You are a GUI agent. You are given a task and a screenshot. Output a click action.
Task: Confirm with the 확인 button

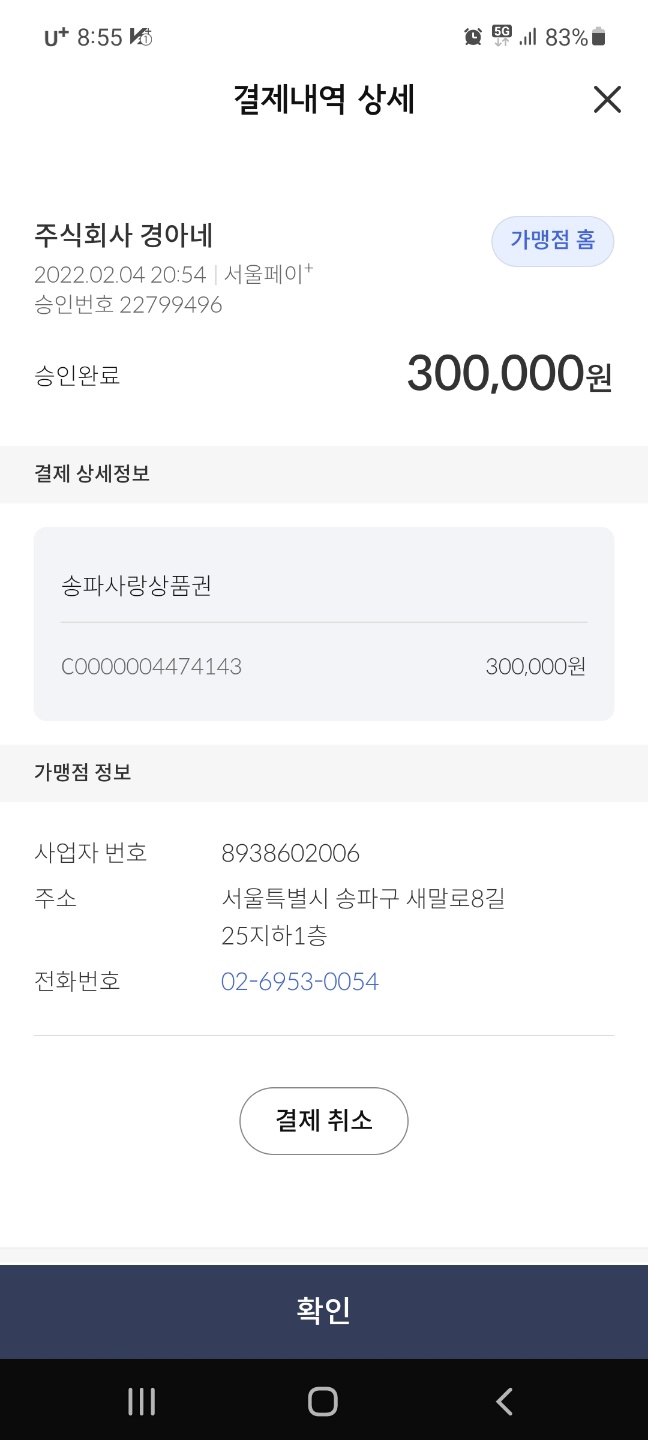pos(324,1311)
